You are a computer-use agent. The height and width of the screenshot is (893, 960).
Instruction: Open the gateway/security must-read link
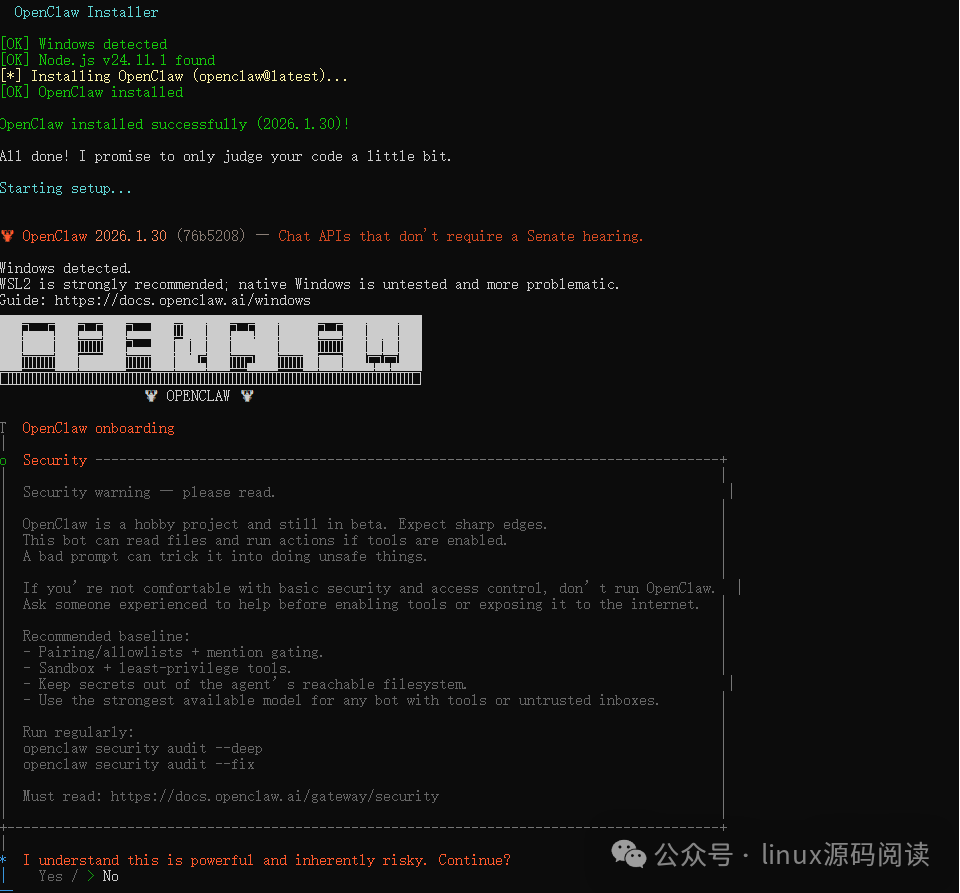[x=274, y=795]
